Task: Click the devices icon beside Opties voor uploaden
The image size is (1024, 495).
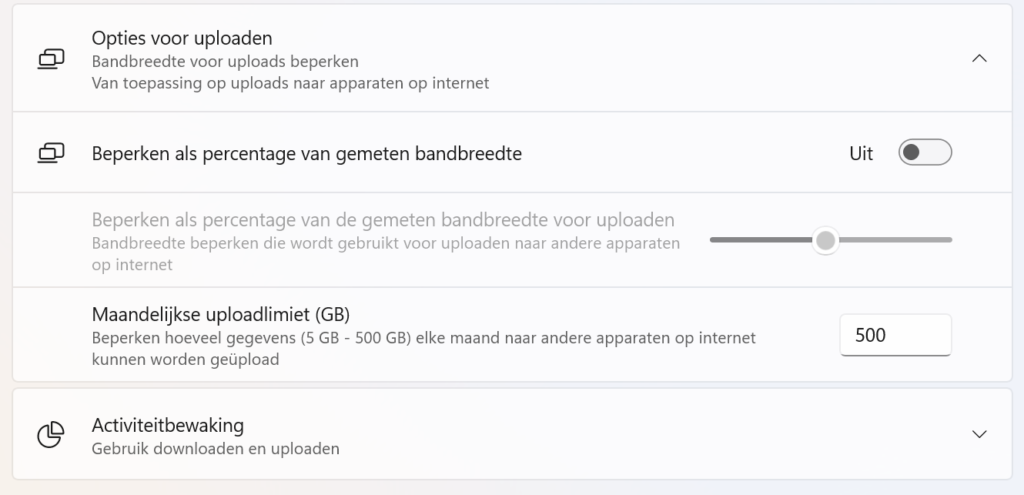Action: pyautogui.click(x=51, y=59)
